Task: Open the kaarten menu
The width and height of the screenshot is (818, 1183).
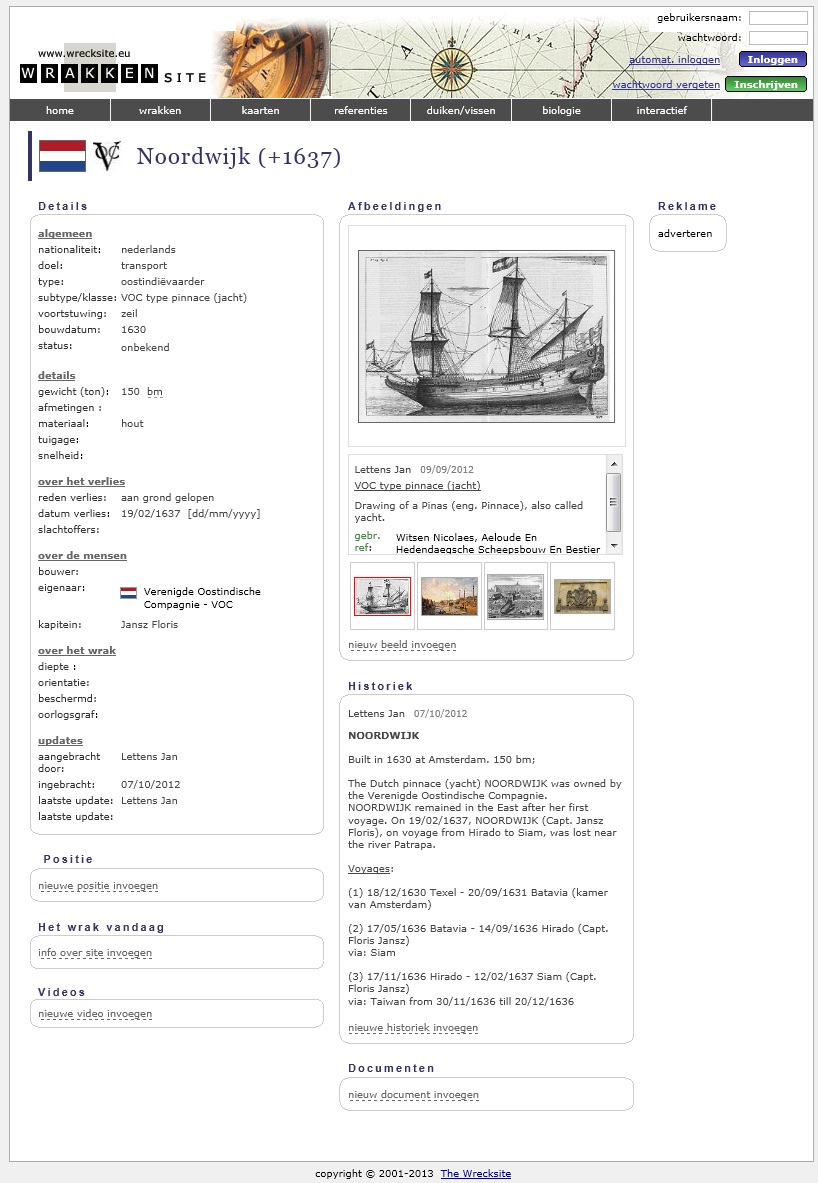Action: click(260, 111)
